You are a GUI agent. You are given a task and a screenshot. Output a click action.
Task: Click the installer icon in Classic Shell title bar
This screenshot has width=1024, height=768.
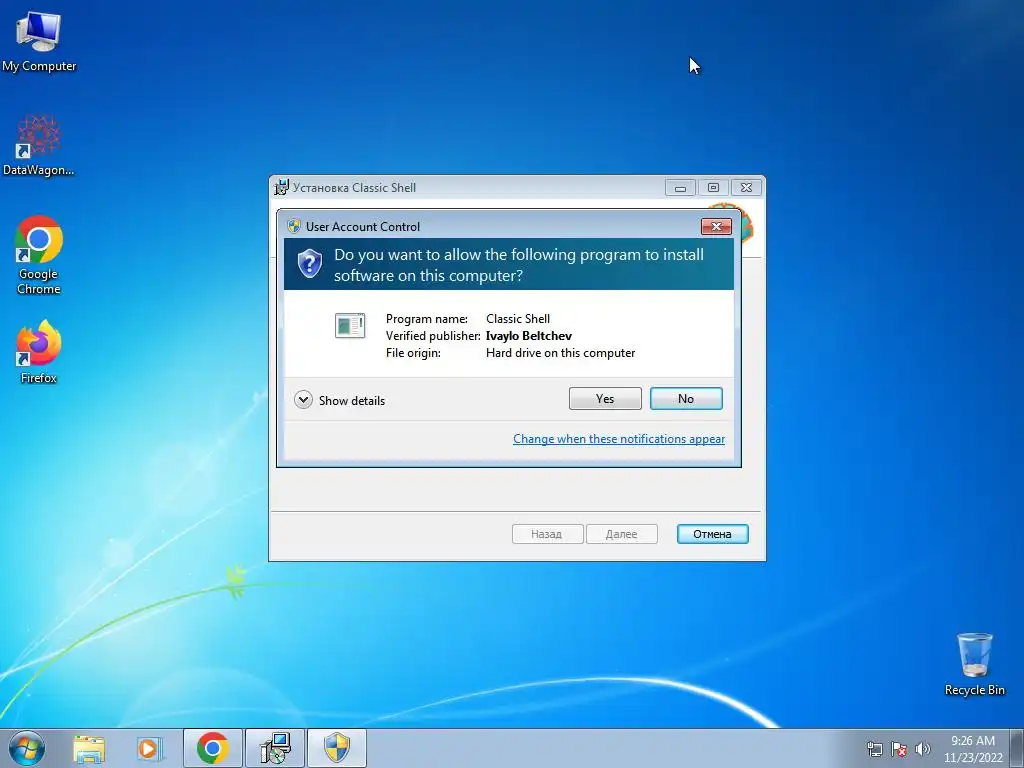[281, 187]
